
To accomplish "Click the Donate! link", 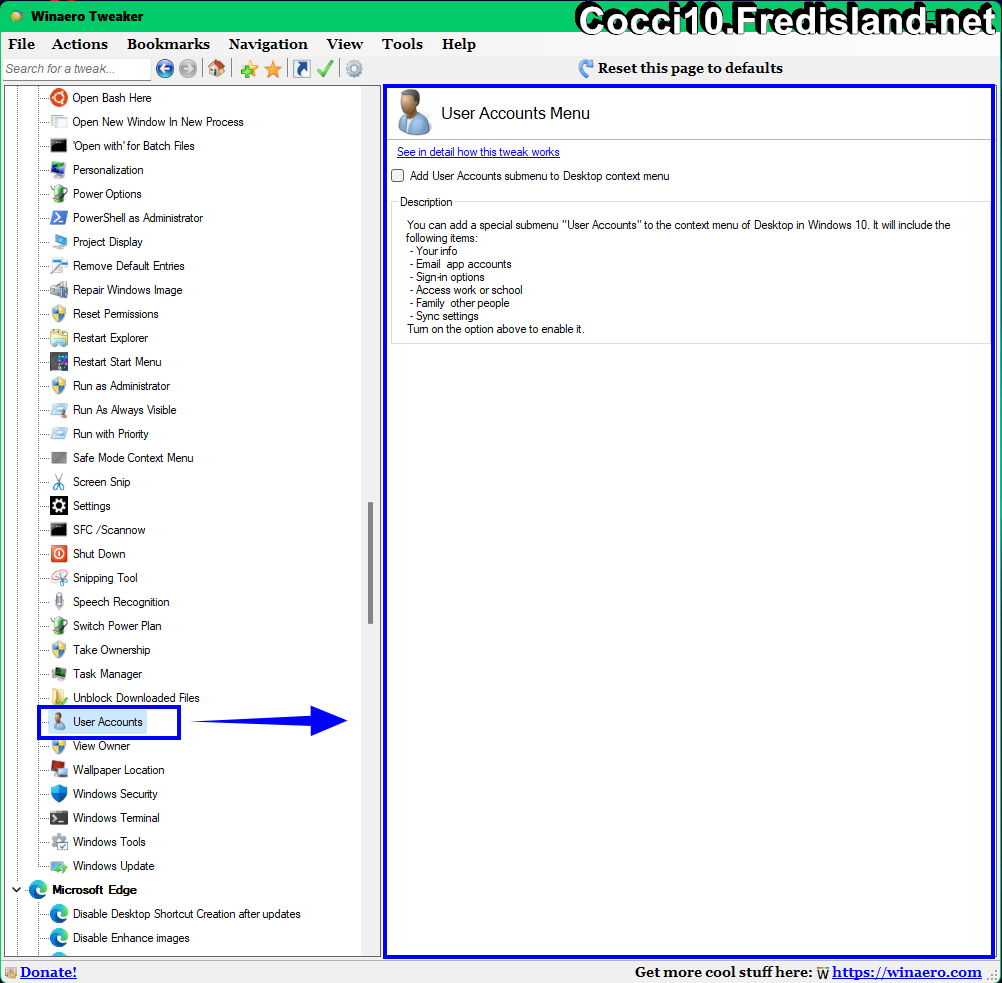I will 48,972.
